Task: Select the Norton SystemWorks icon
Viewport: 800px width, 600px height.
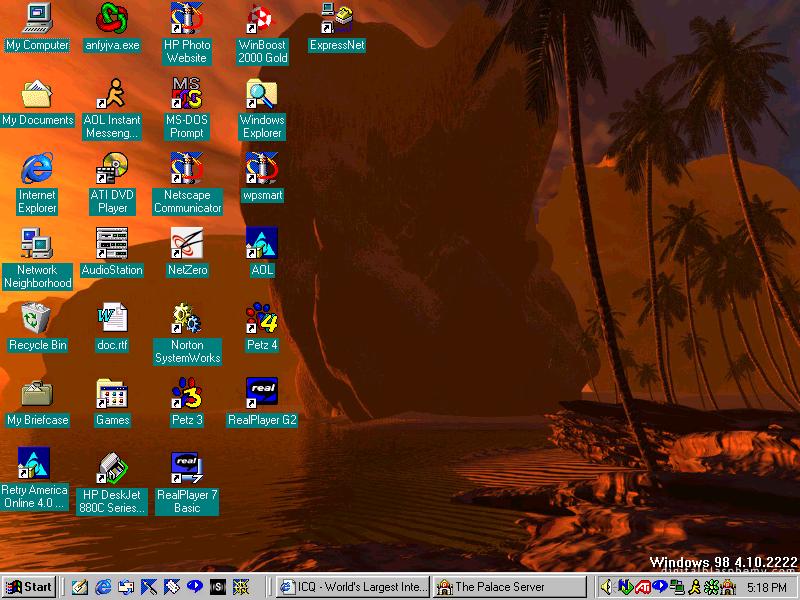Action: pyautogui.click(x=187, y=320)
